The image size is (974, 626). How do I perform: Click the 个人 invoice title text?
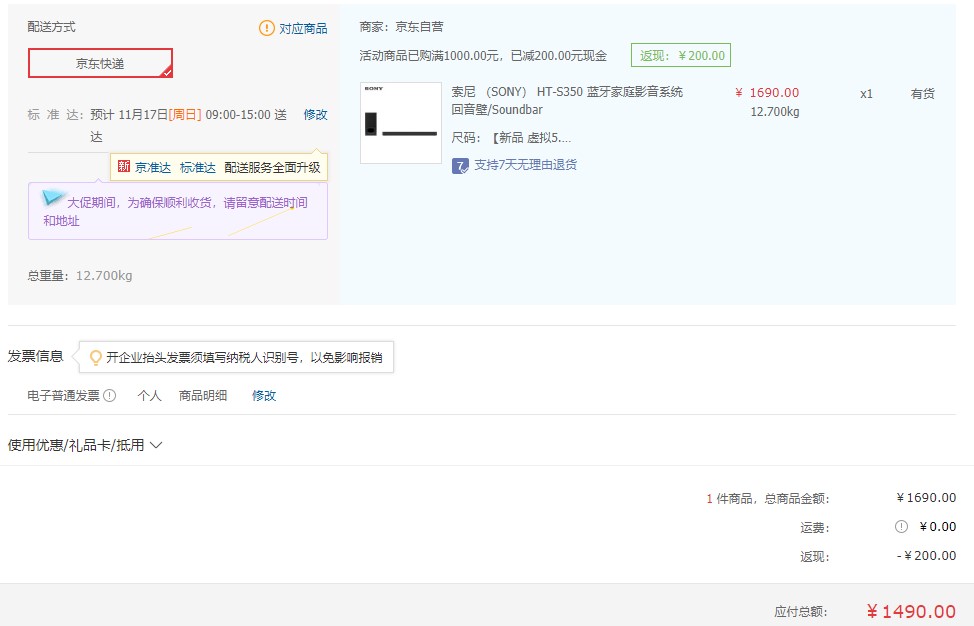pos(149,396)
